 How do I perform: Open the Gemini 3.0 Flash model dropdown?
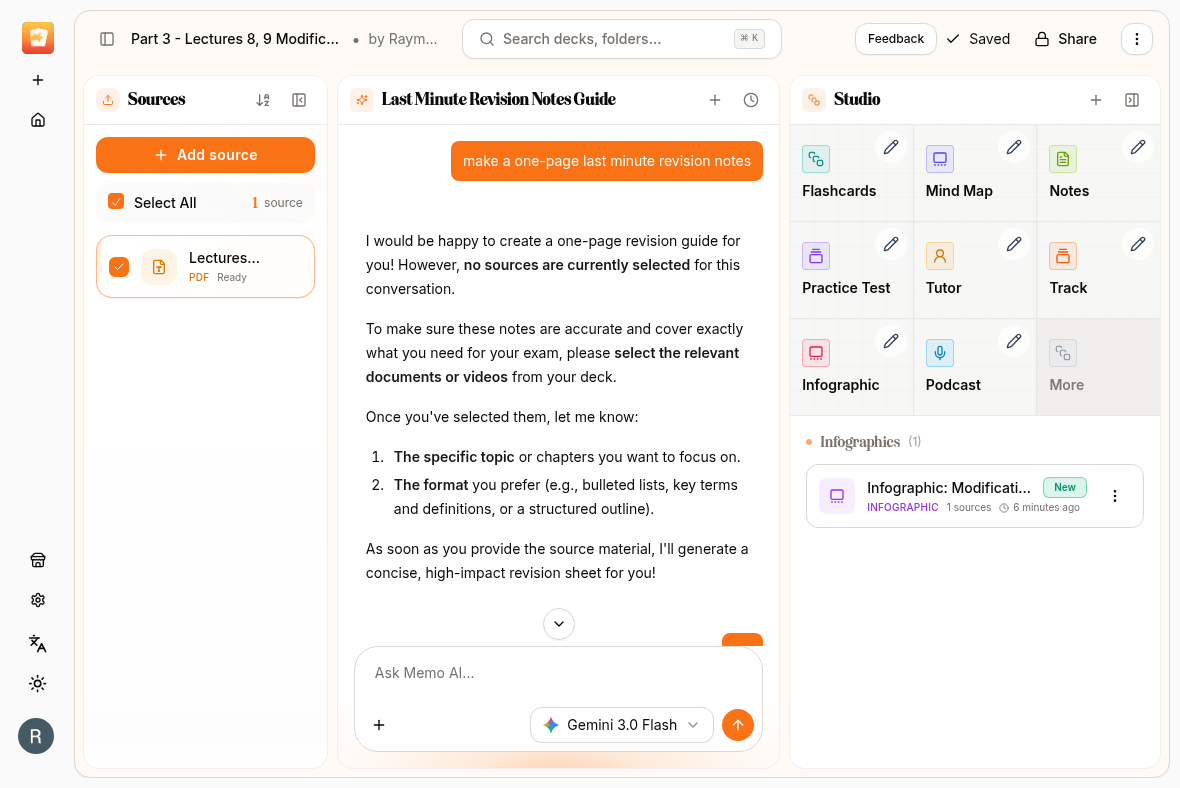(621, 725)
